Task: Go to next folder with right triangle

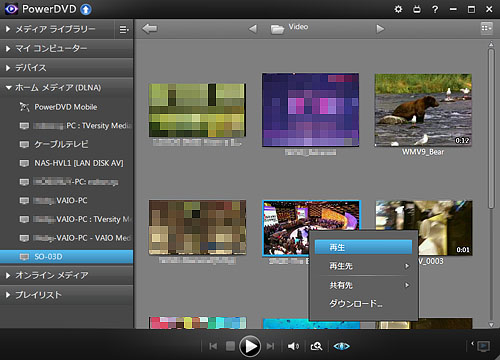Action: click(380, 29)
